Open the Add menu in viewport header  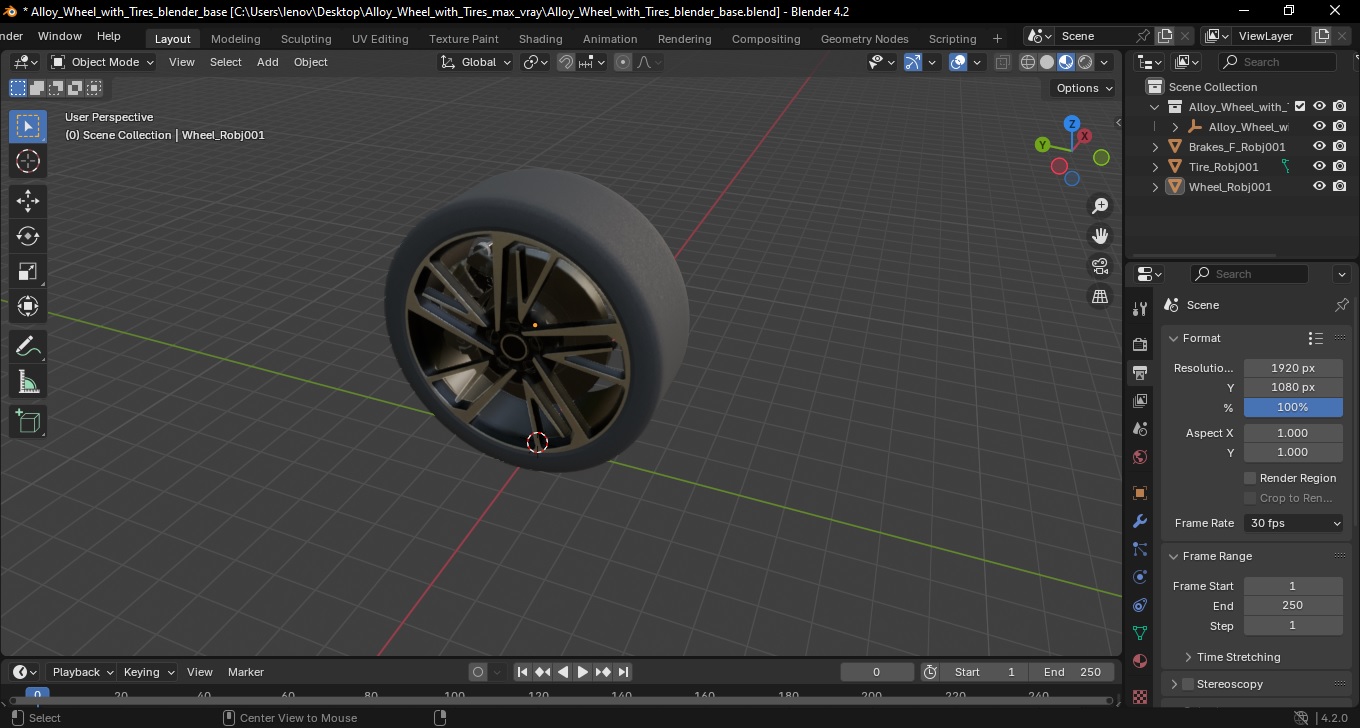click(268, 62)
